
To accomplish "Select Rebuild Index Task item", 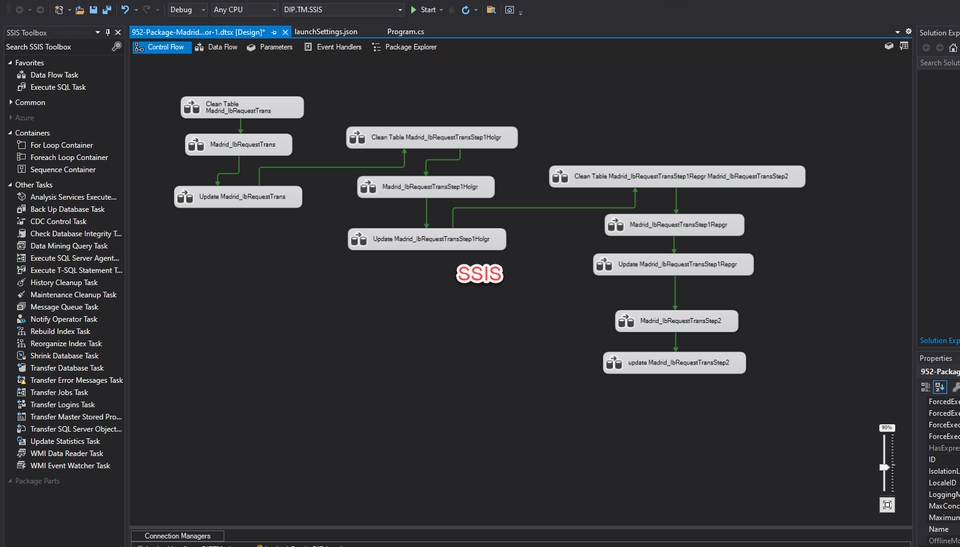I will coord(60,331).
